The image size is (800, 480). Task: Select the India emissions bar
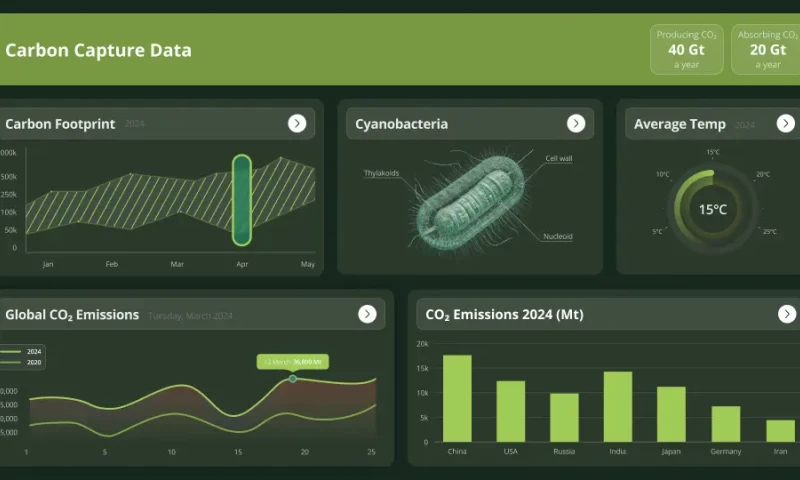[x=618, y=407]
